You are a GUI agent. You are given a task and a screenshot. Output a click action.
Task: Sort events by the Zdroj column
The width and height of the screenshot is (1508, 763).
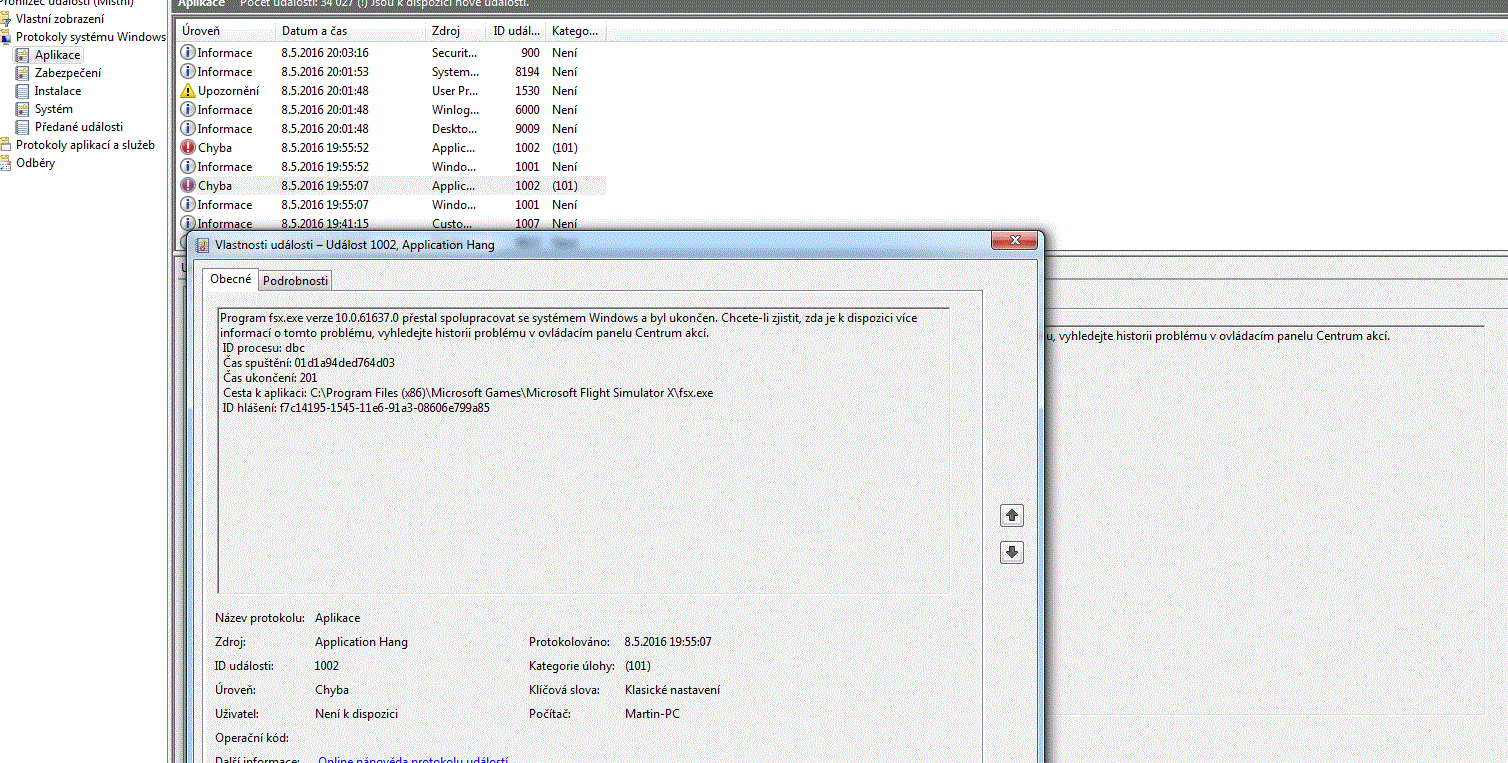[x=457, y=31]
